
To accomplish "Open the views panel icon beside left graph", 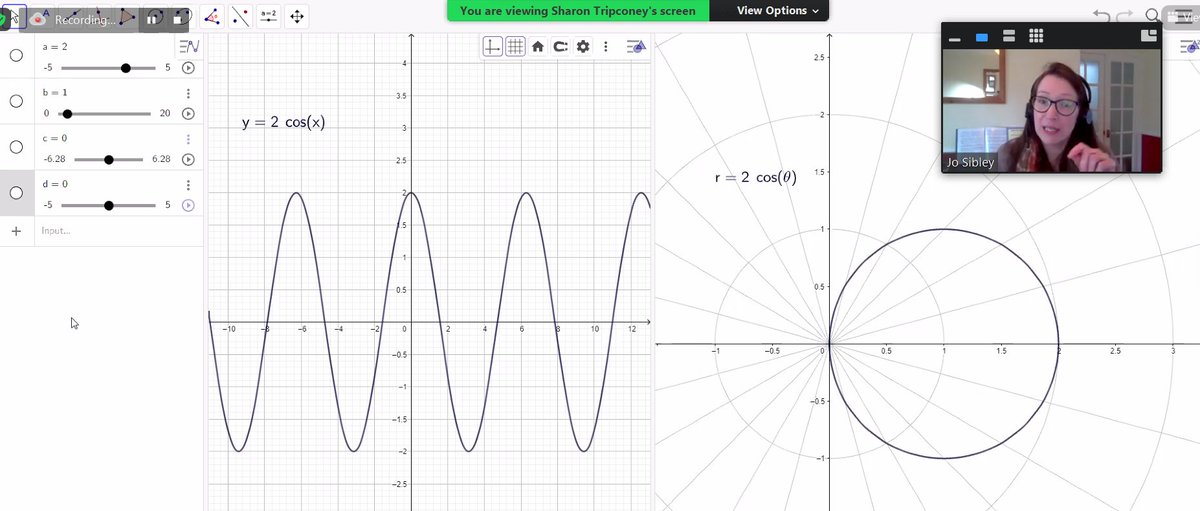I will coord(636,46).
